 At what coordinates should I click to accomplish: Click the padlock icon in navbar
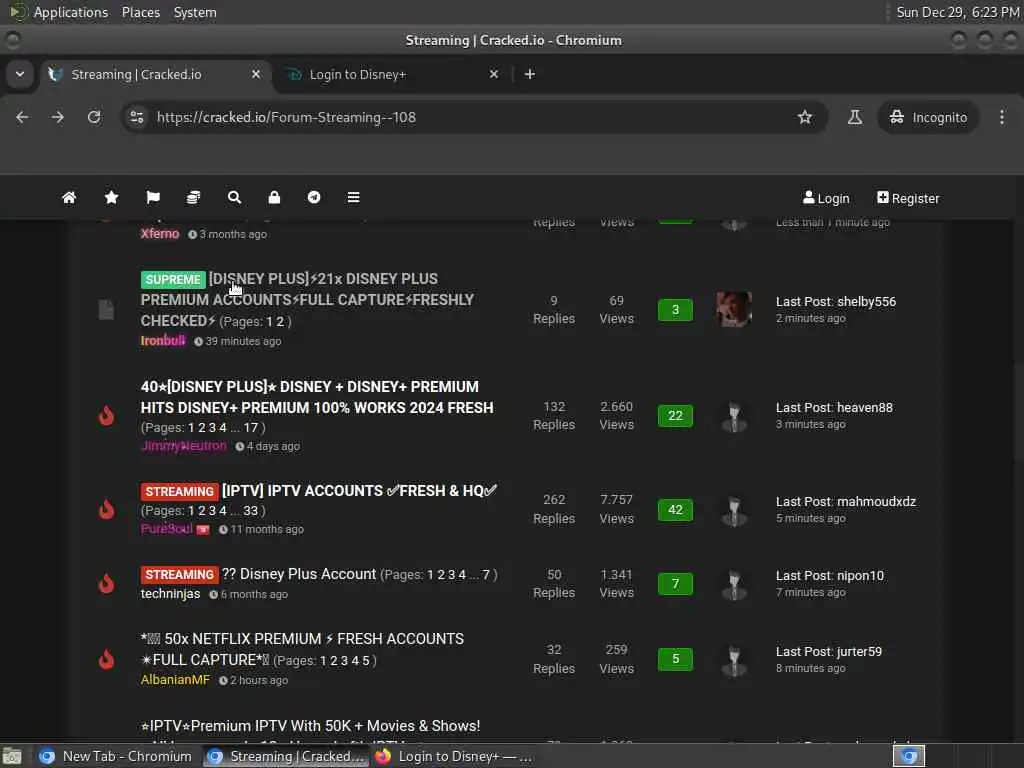[274, 197]
